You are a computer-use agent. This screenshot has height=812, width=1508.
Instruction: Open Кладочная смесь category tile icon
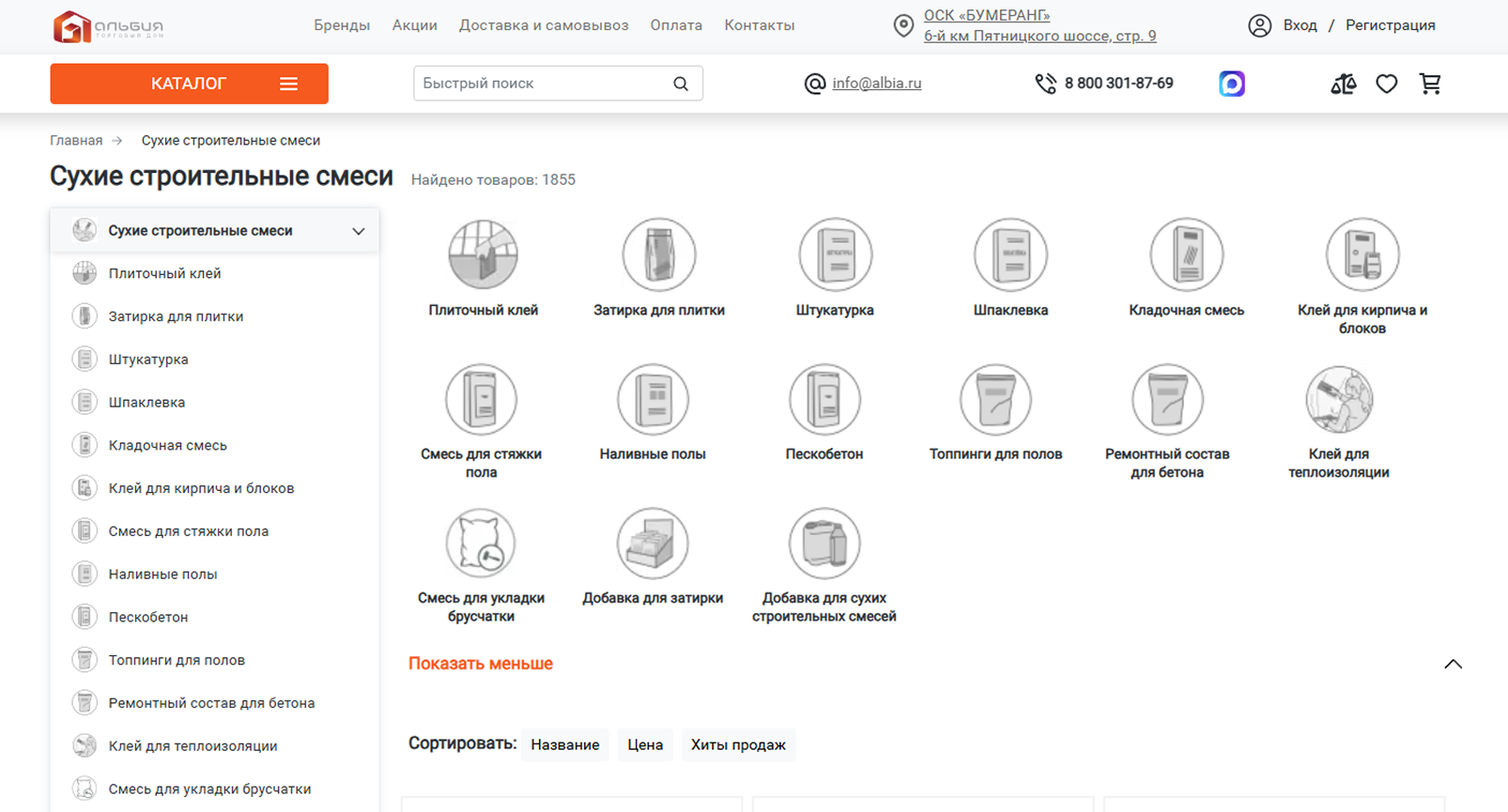[x=1187, y=254]
